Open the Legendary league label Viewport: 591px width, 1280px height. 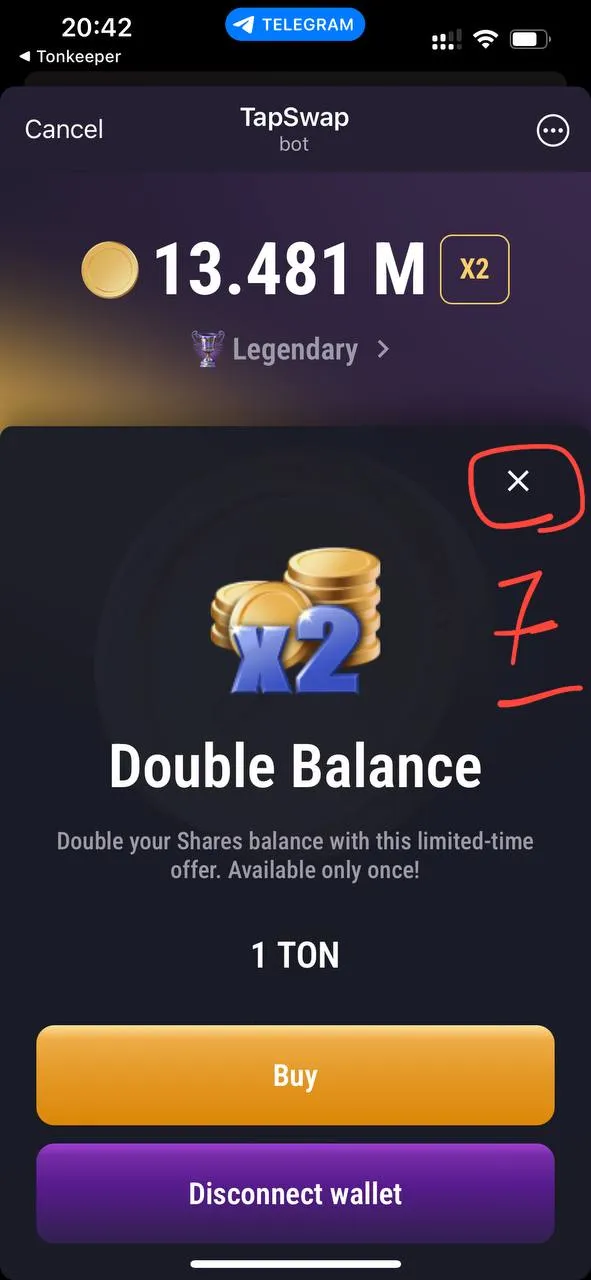295,350
